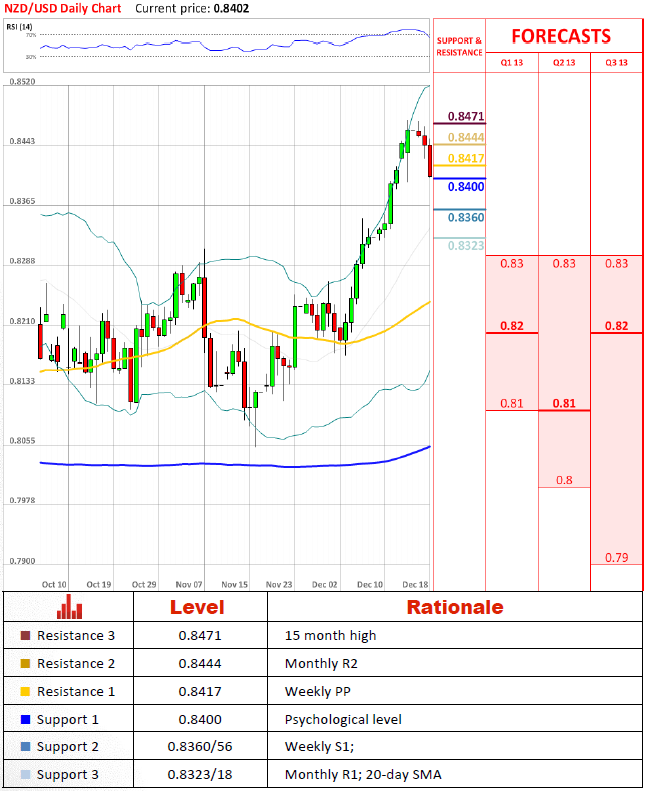Click the 0.8323 level beside the chart
The image size is (648, 791).
click(466, 246)
